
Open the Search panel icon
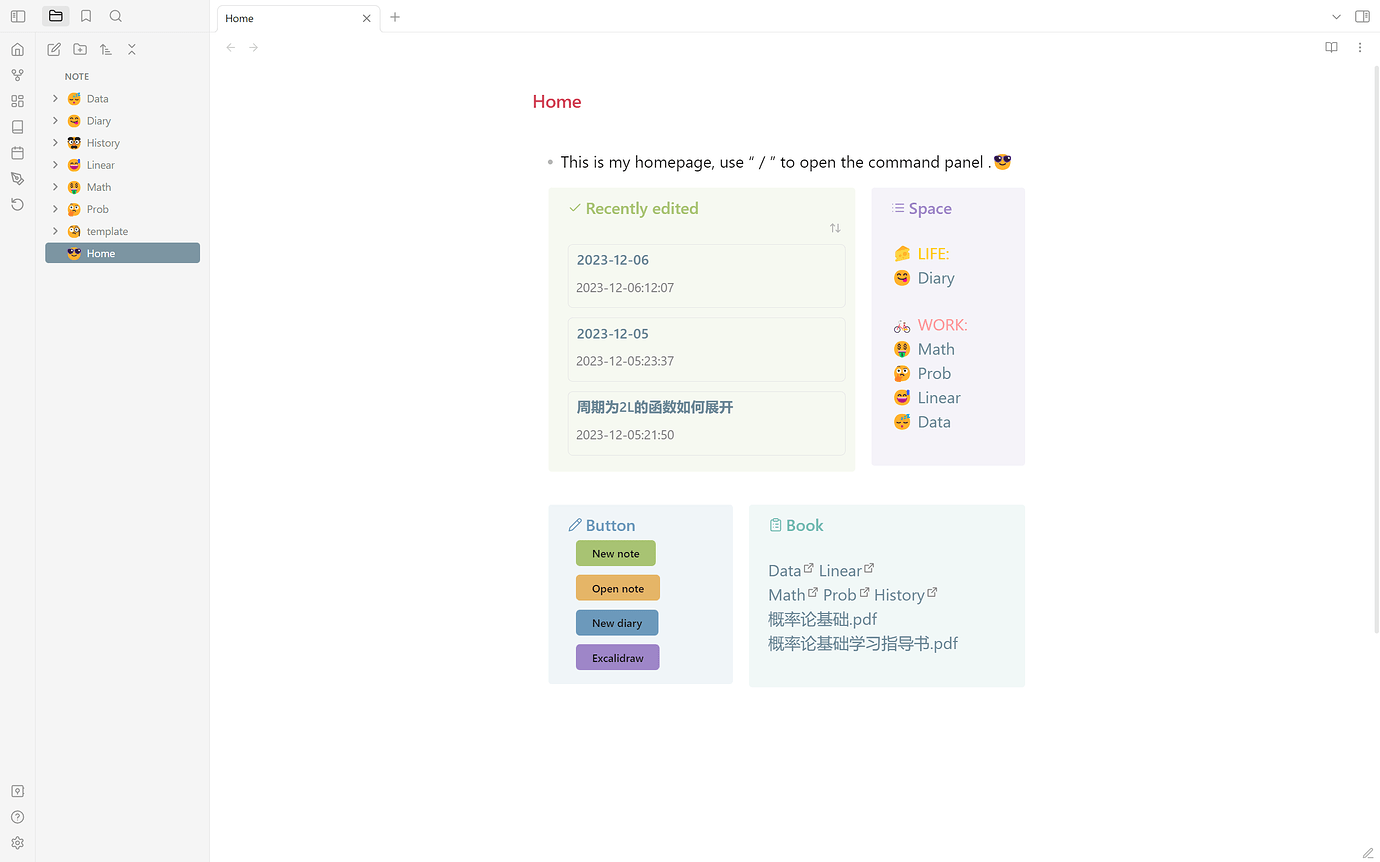[x=116, y=16]
